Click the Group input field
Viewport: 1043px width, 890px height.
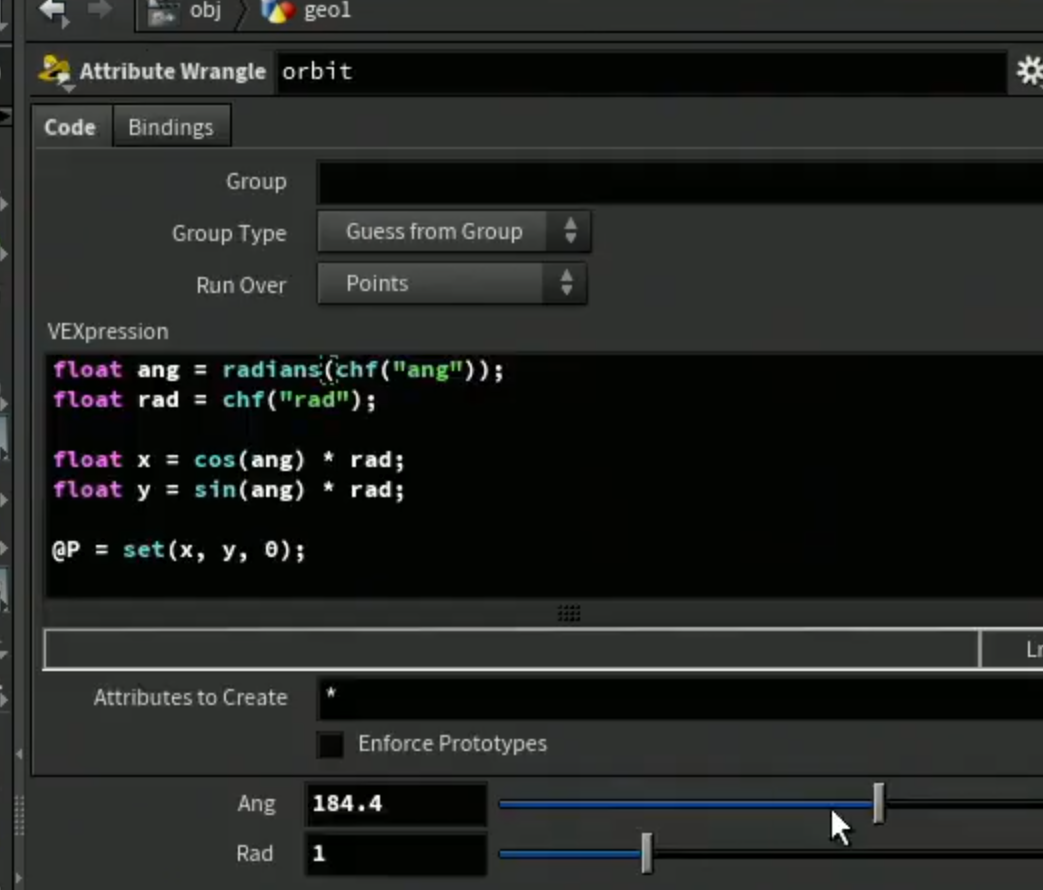[680, 182]
